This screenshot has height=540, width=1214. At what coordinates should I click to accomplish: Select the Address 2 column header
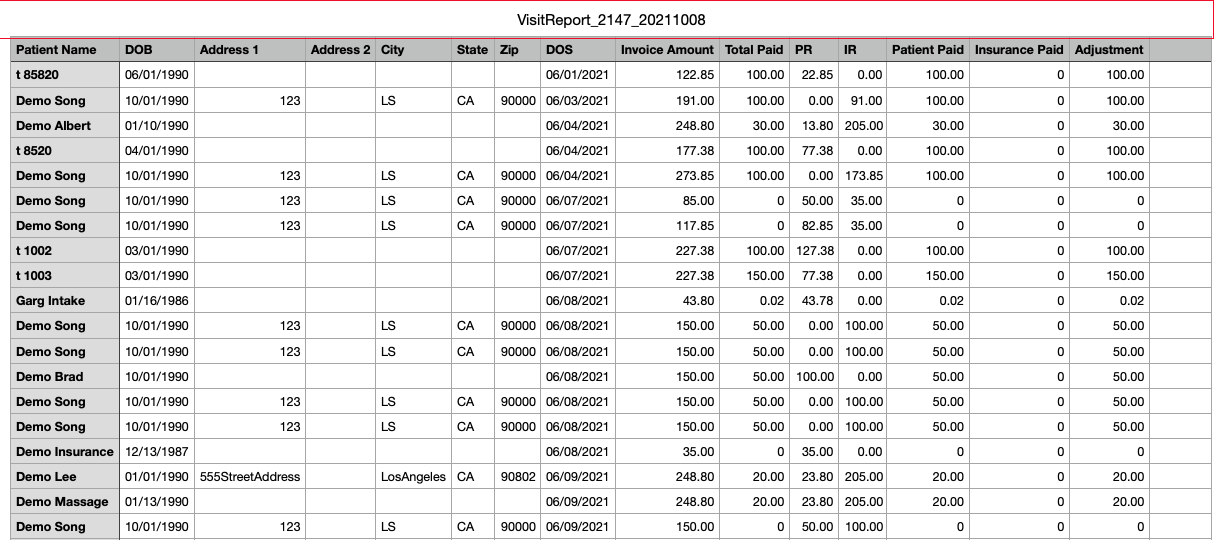click(341, 49)
